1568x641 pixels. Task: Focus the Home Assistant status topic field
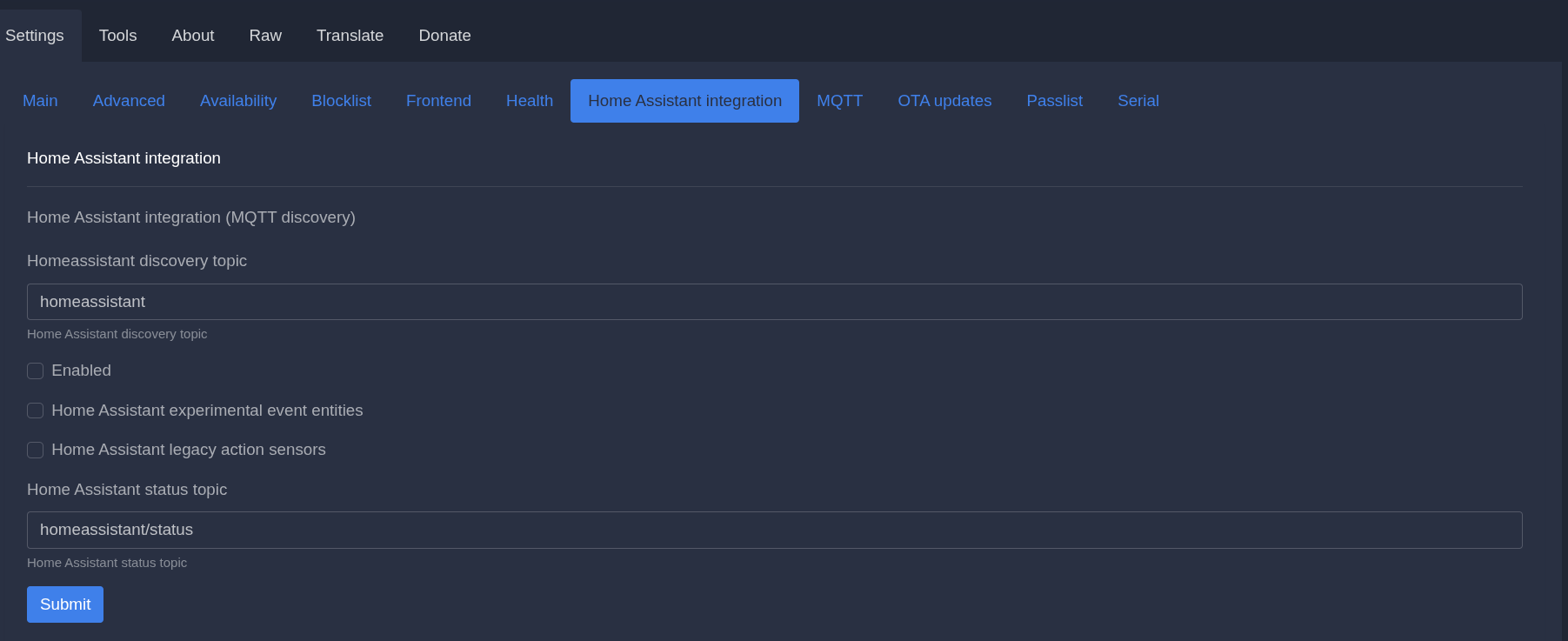[x=774, y=530]
